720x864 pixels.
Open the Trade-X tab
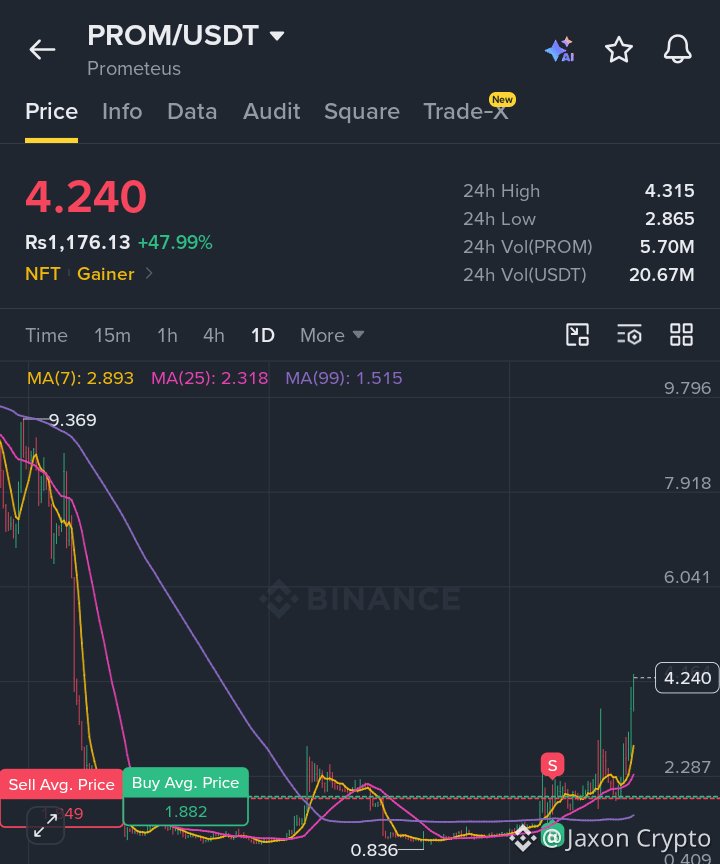[x=466, y=111]
